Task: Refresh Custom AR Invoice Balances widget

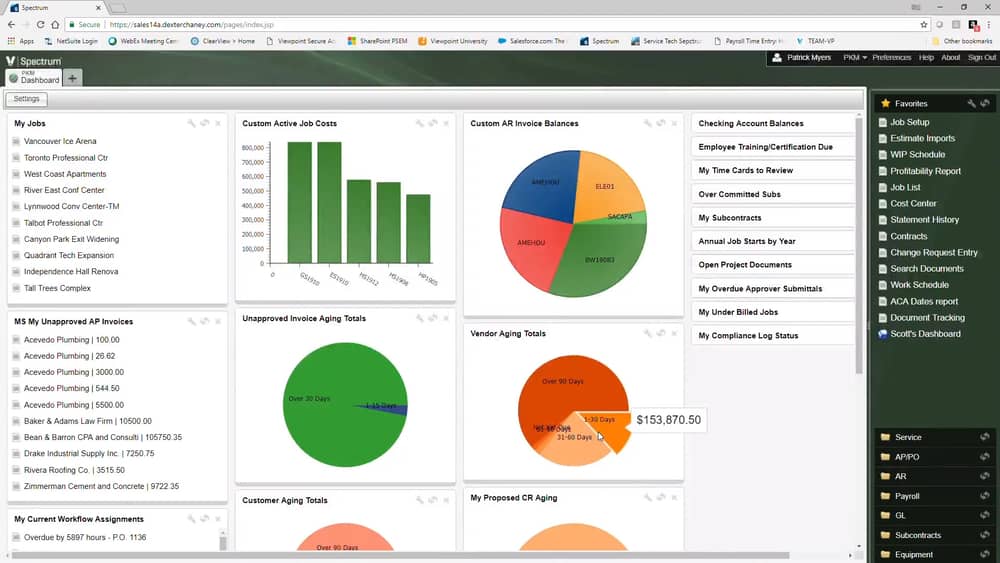Action: click(661, 123)
